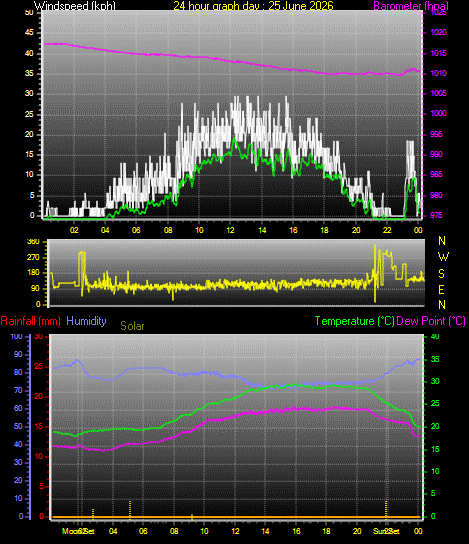The image size is (469, 544).
Task: Click 90 on the wind direction axis
Action: (35, 289)
